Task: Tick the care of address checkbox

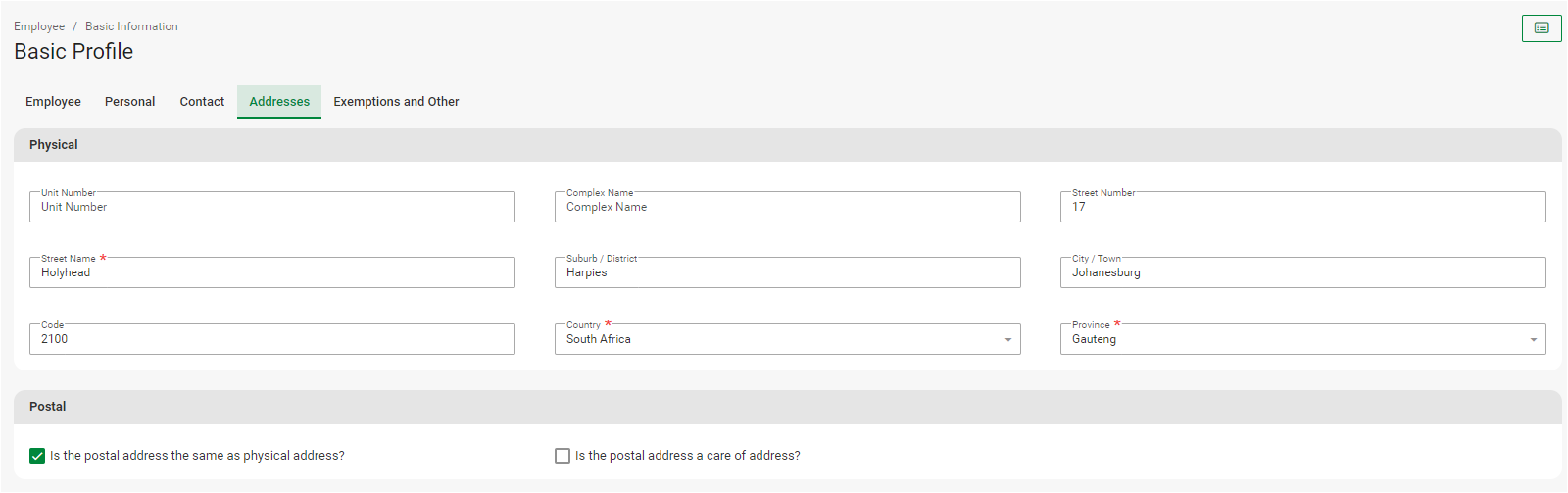Action: tap(563, 456)
